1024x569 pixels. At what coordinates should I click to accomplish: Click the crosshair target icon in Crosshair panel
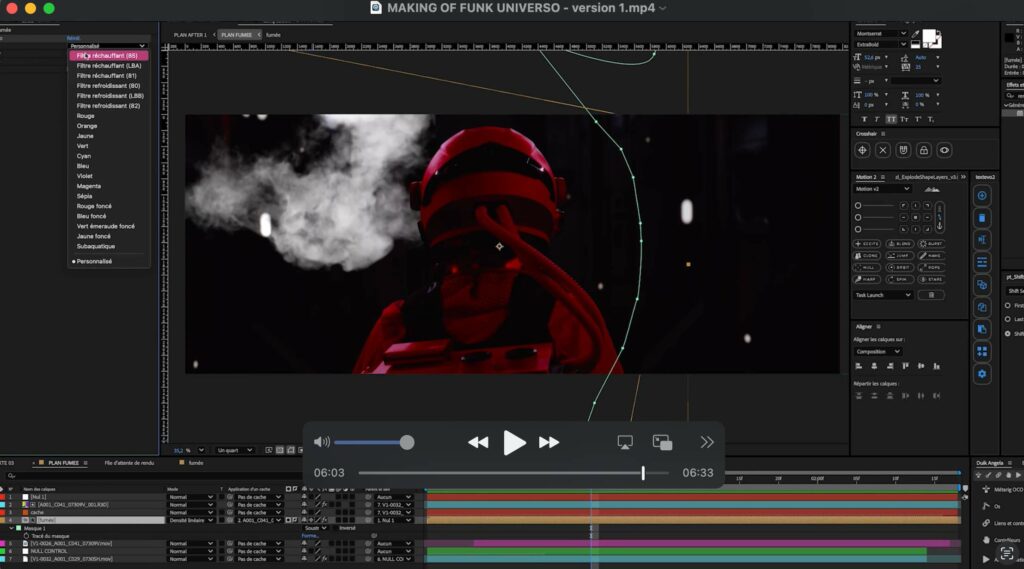862,150
